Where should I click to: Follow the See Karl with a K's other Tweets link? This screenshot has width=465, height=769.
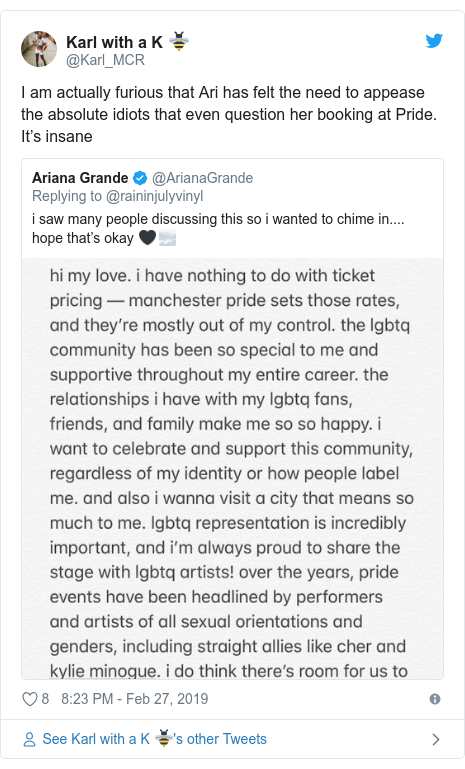155,739
